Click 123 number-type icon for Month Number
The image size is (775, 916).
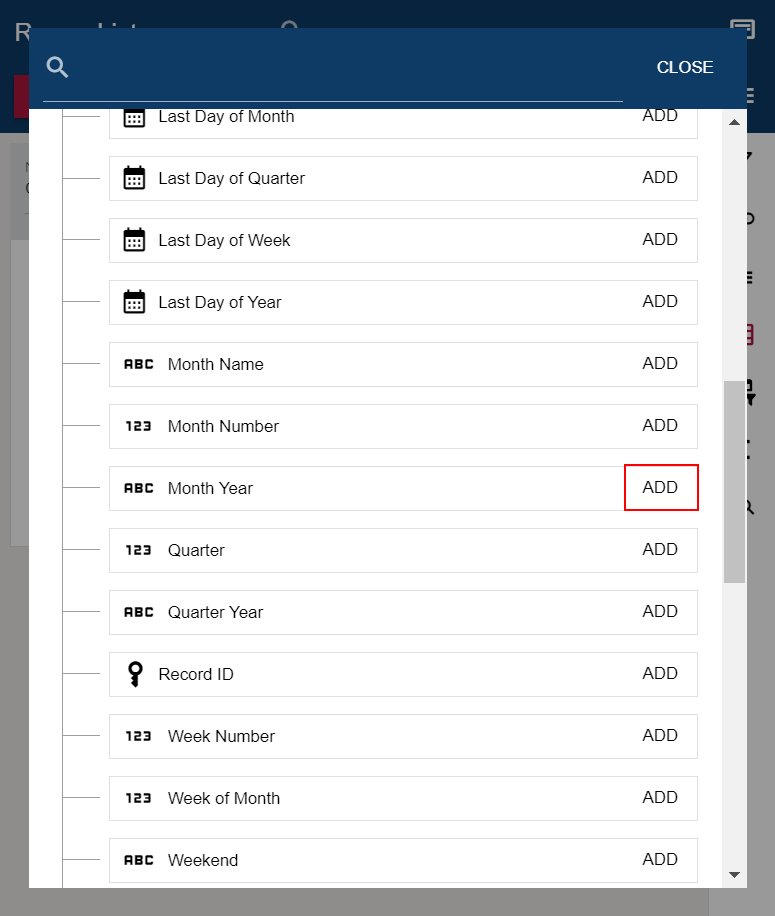click(138, 426)
